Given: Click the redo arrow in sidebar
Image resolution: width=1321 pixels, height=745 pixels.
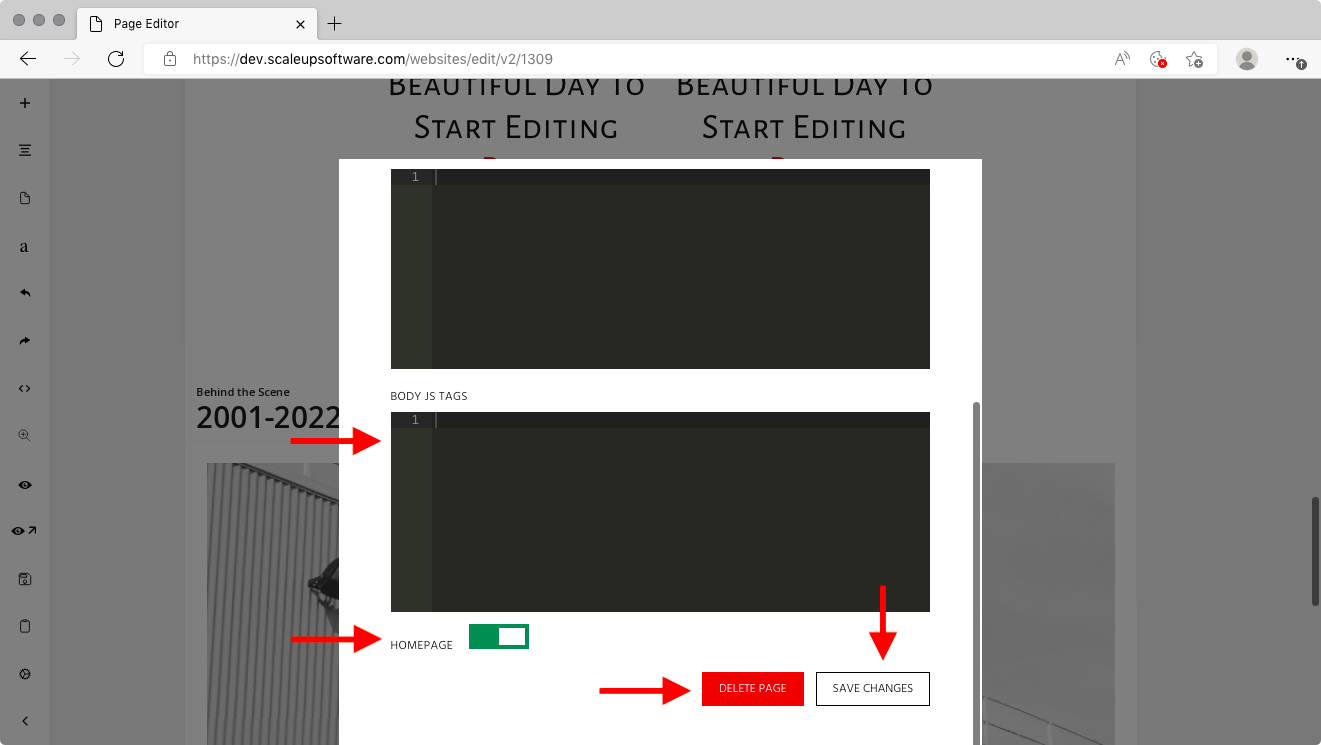Looking at the screenshot, I should 25,341.
